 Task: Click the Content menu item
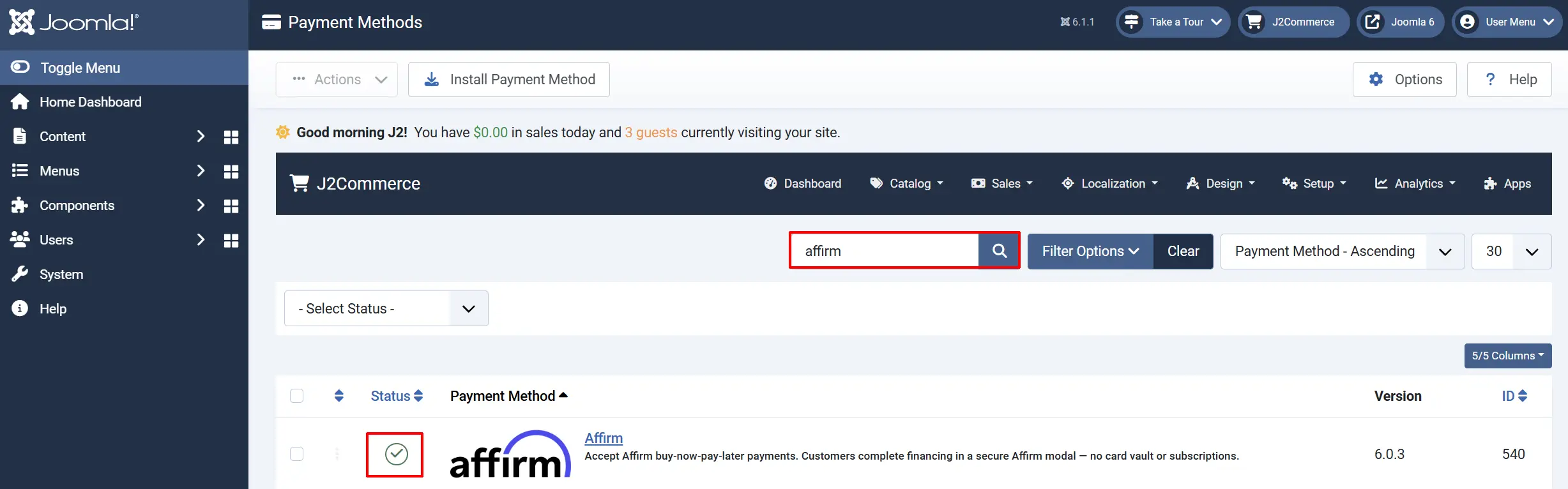[x=63, y=137]
